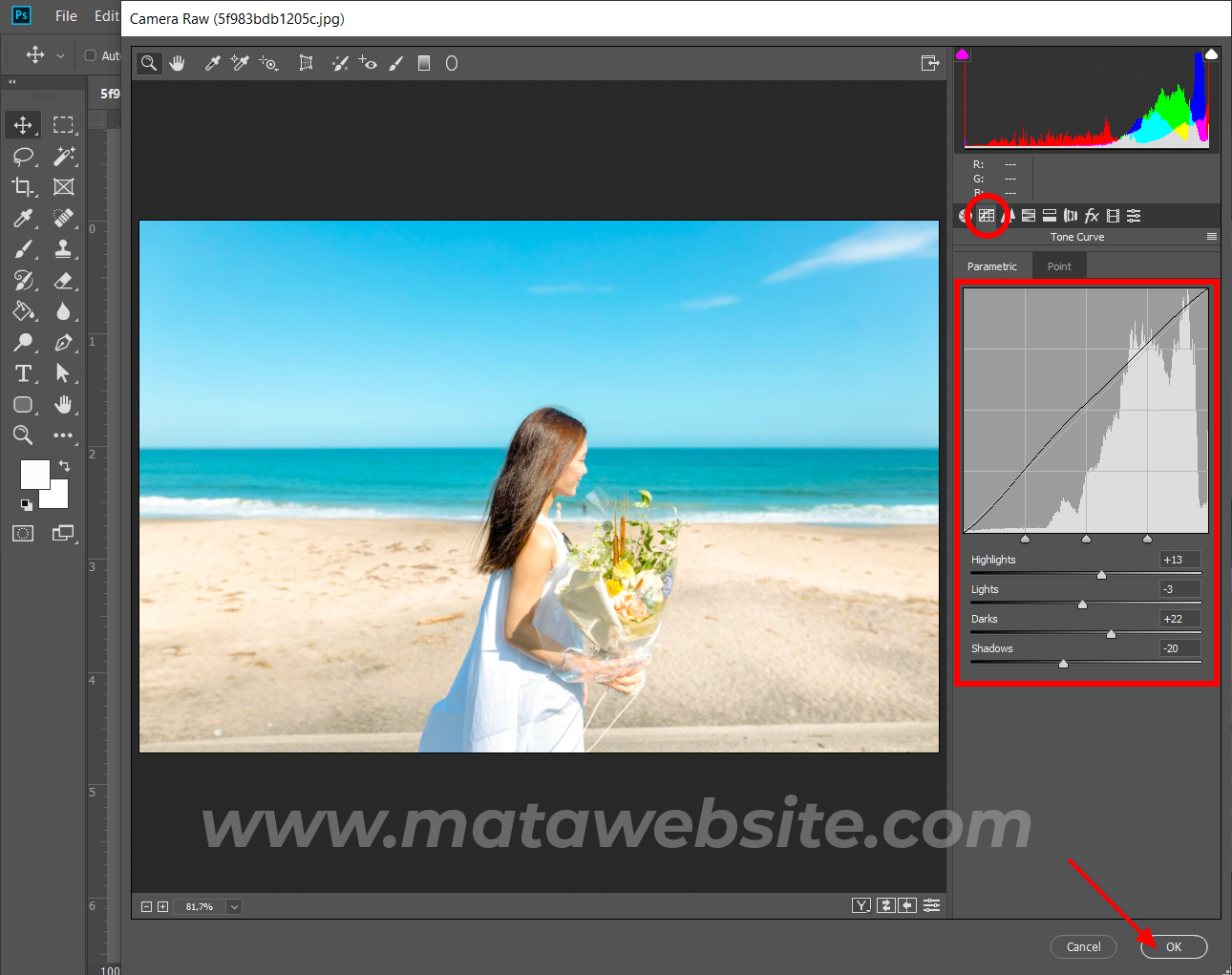
Task: Activate the Adjustment Brush tool
Action: pyautogui.click(x=396, y=63)
